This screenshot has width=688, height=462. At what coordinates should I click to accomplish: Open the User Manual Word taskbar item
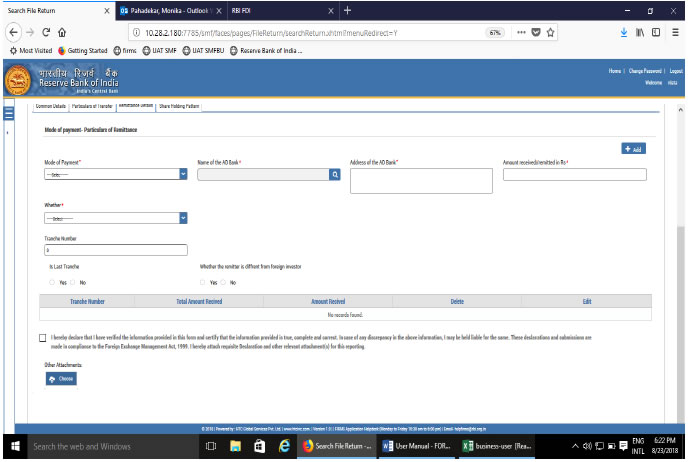coord(417,446)
